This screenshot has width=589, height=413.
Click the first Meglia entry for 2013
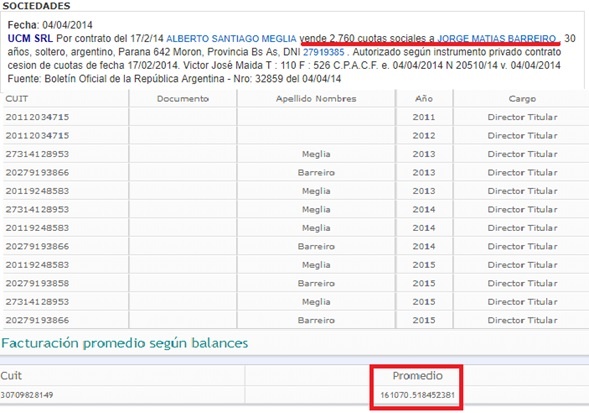316,154
